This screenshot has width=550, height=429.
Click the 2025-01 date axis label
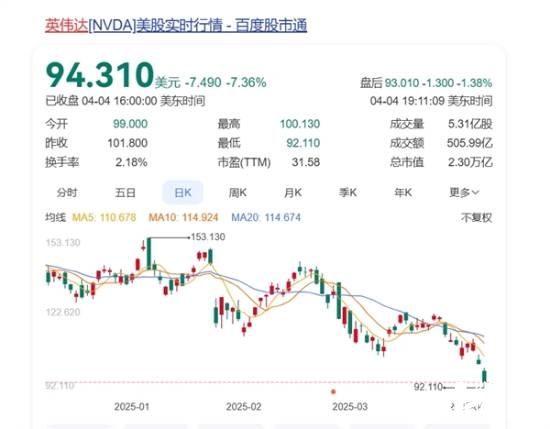click(132, 407)
